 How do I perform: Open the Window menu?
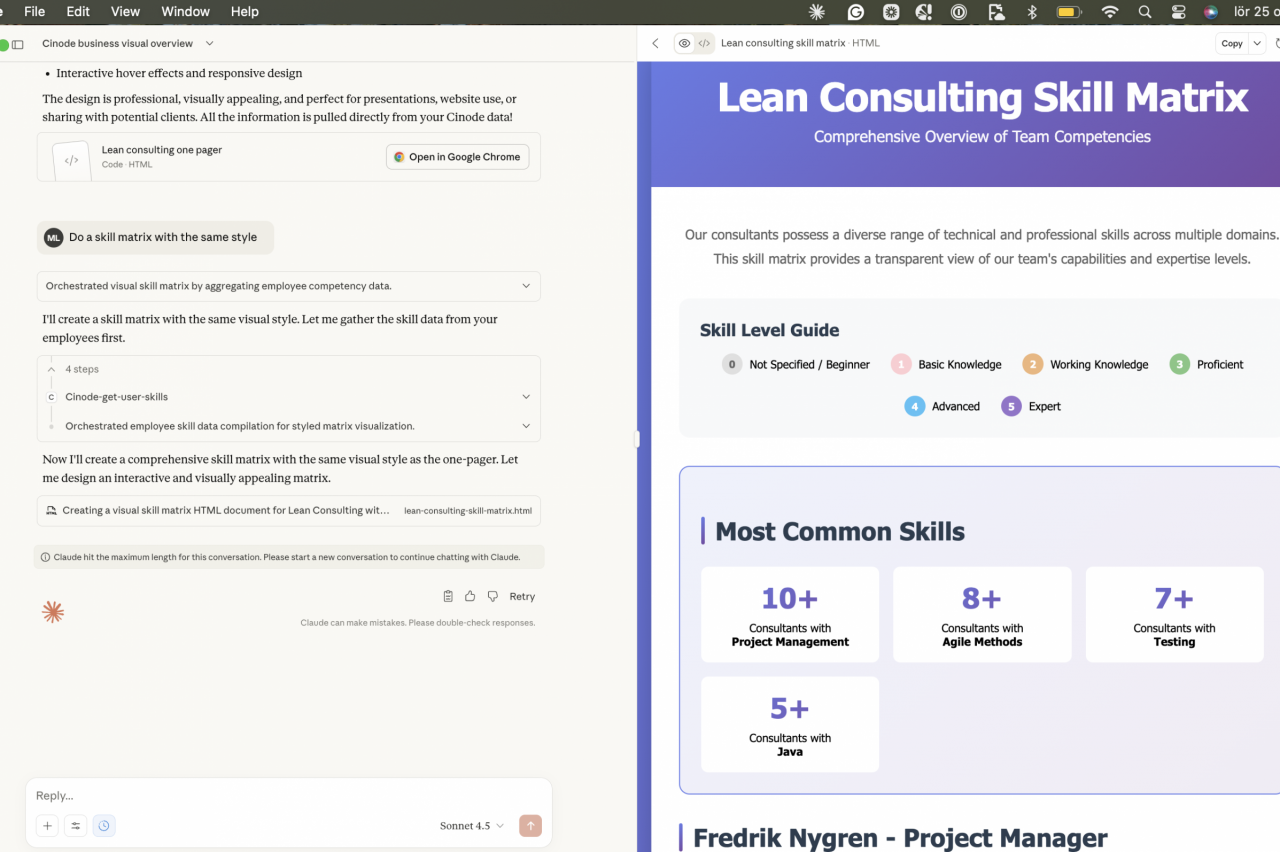(x=185, y=11)
